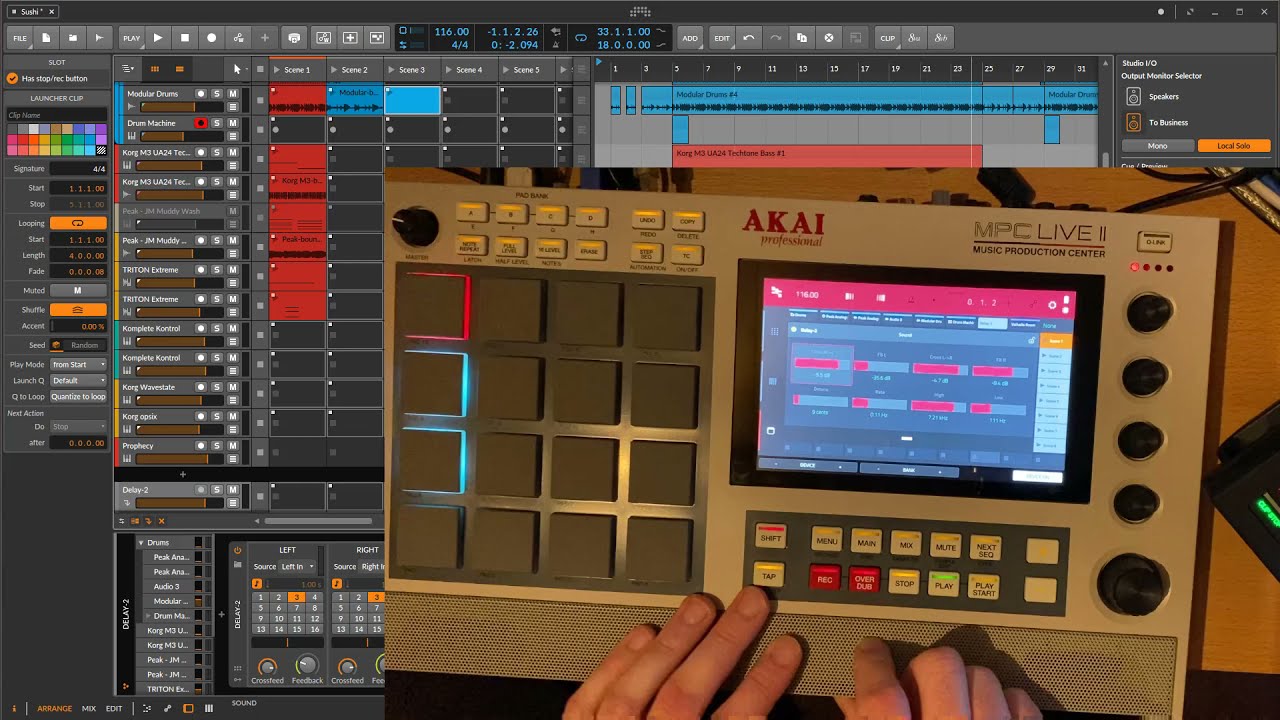Image resolution: width=1280 pixels, height=720 pixels.
Task: Open the CLIP menu
Action: click(x=887, y=38)
